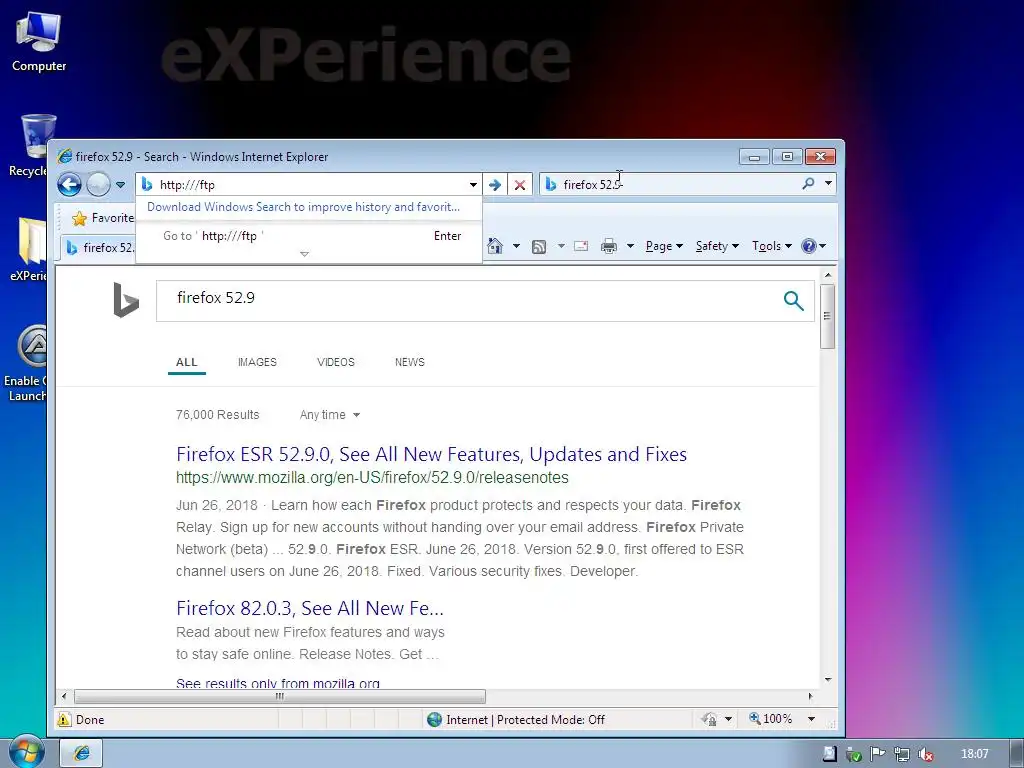Select the ALL results tab
Viewport: 1024px width, 768px height.
coord(186,362)
